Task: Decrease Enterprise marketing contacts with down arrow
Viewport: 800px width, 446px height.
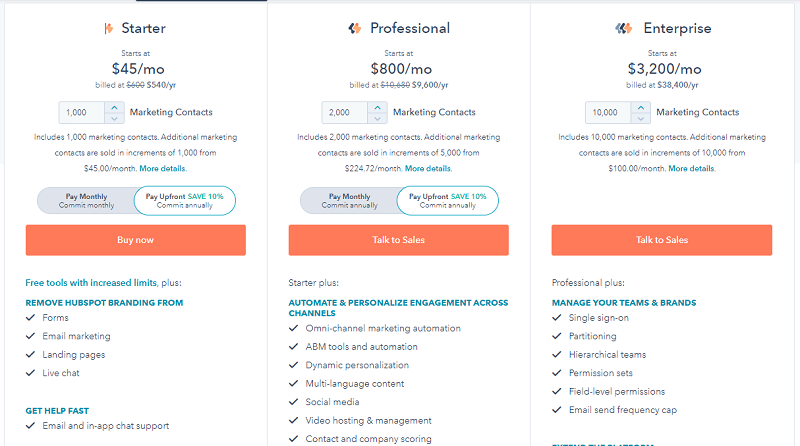Action: point(640,118)
